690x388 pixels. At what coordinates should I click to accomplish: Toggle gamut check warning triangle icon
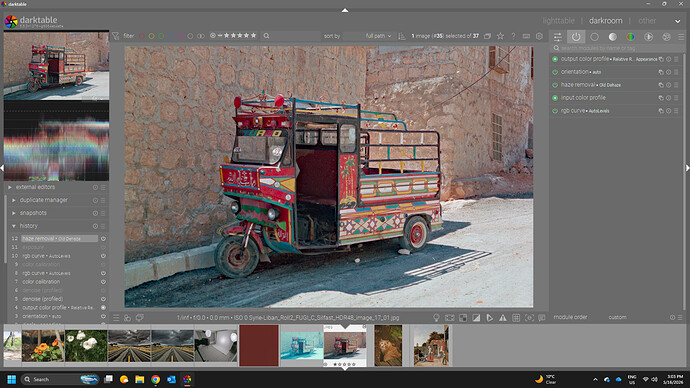coord(503,318)
